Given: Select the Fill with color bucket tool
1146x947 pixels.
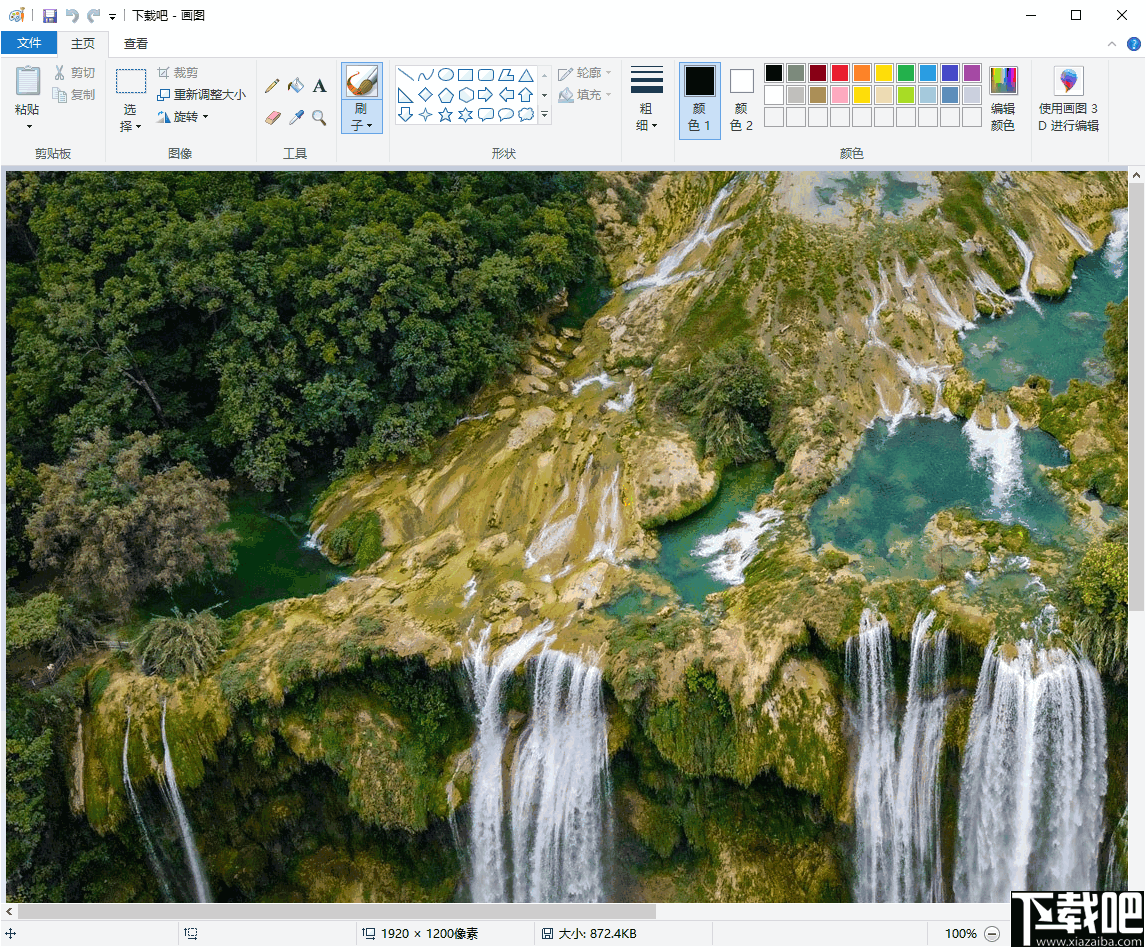Looking at the screenshot, I should 296,86.
